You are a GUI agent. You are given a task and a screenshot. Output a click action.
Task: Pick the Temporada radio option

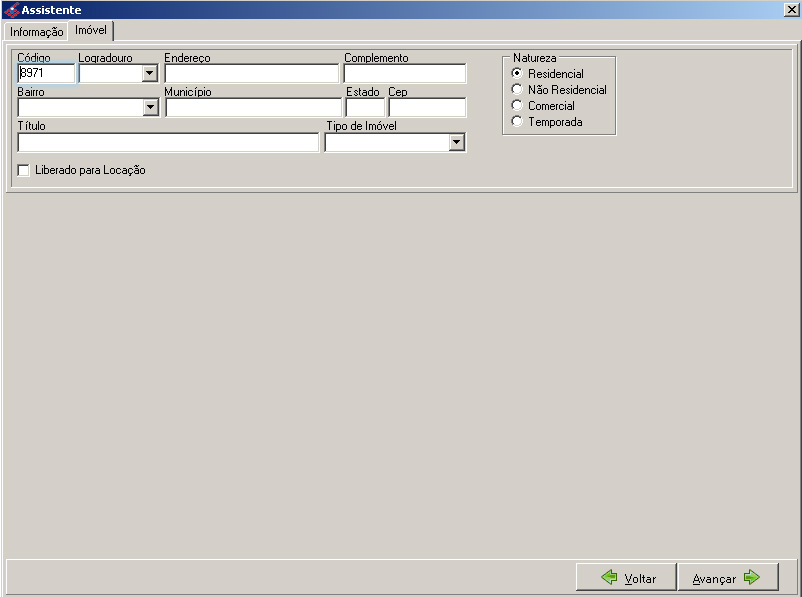[x=517, y=121]
